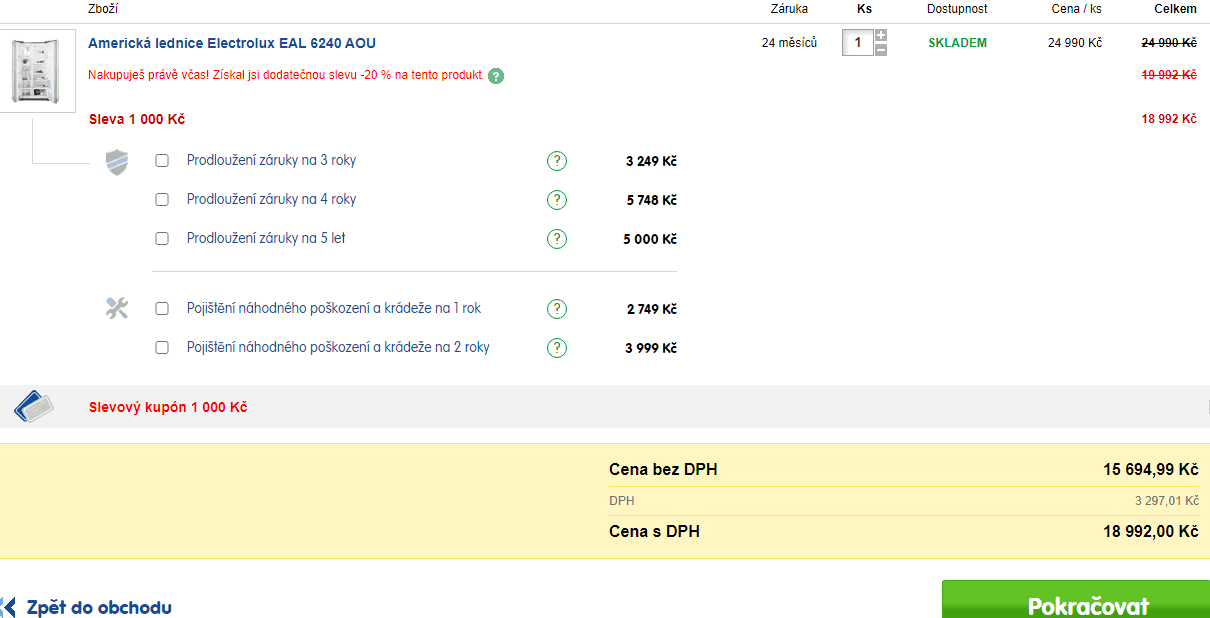Open Pojištění náhodného poškození na 2 roky link
The image size is (1210, 618).
338,348
